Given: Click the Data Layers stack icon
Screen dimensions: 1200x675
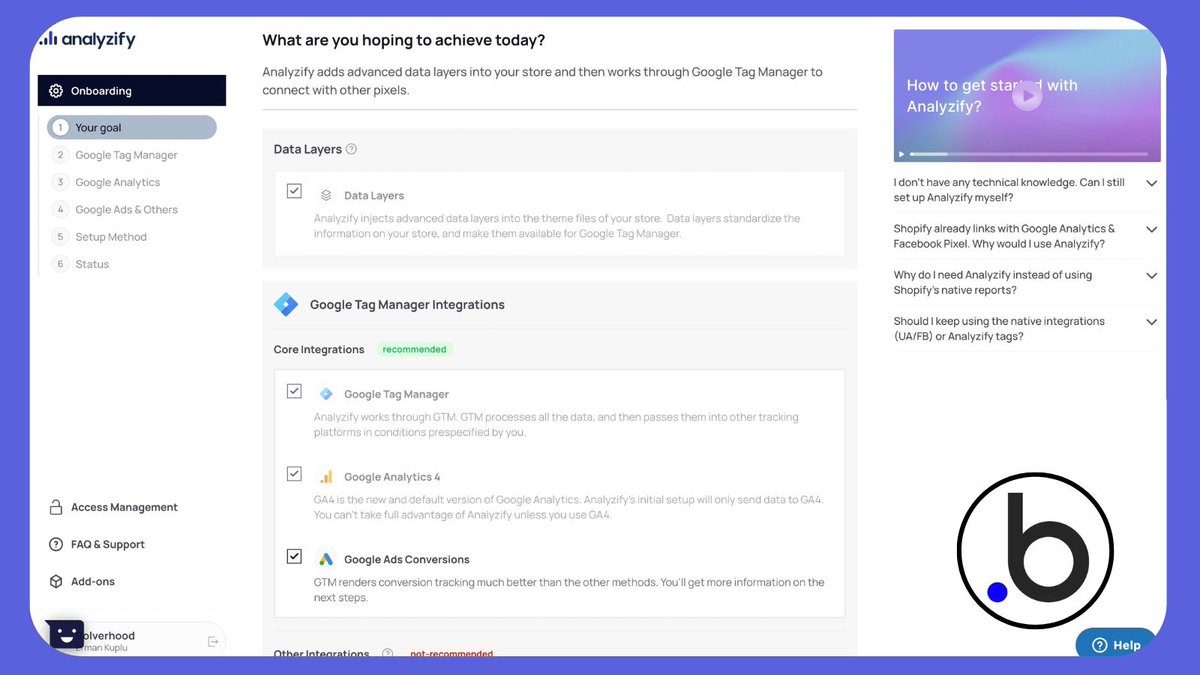Looking at the screenshot, I should [x=326, y=196].
